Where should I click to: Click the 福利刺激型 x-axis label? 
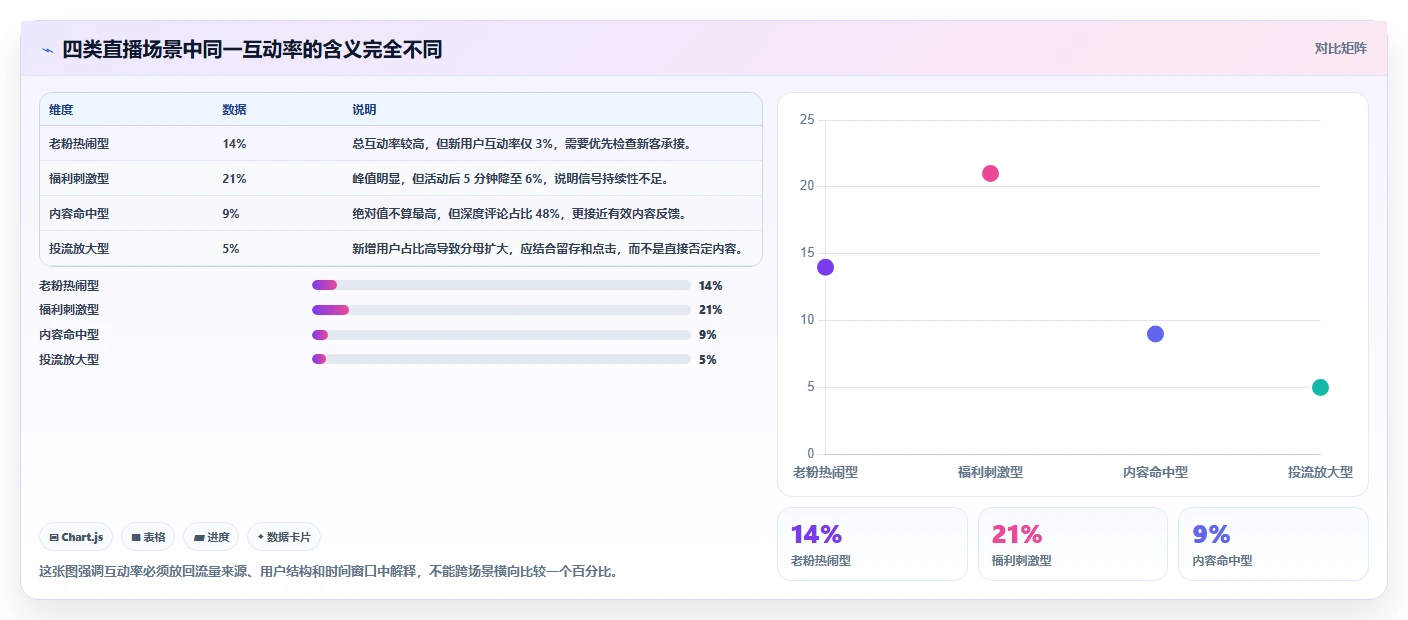click(x=990, y=472)
